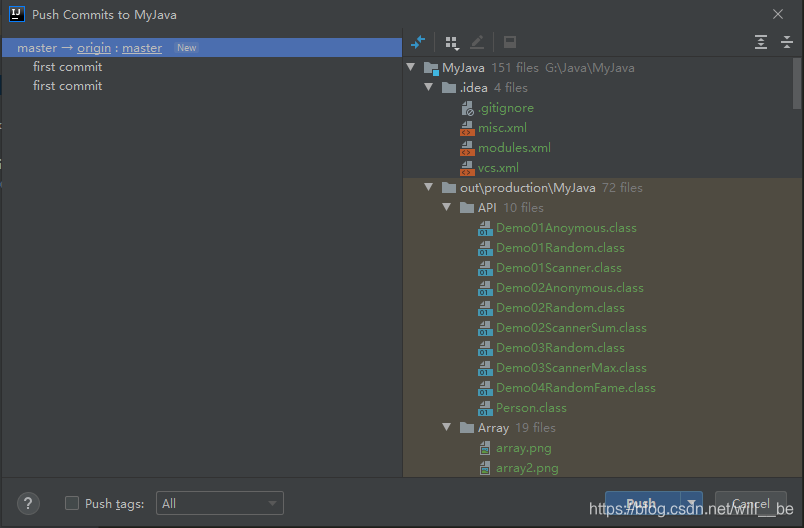Click the out\production\MyJava folder icon
This screenshot has width=804, height=528.
tap(449, 188)
